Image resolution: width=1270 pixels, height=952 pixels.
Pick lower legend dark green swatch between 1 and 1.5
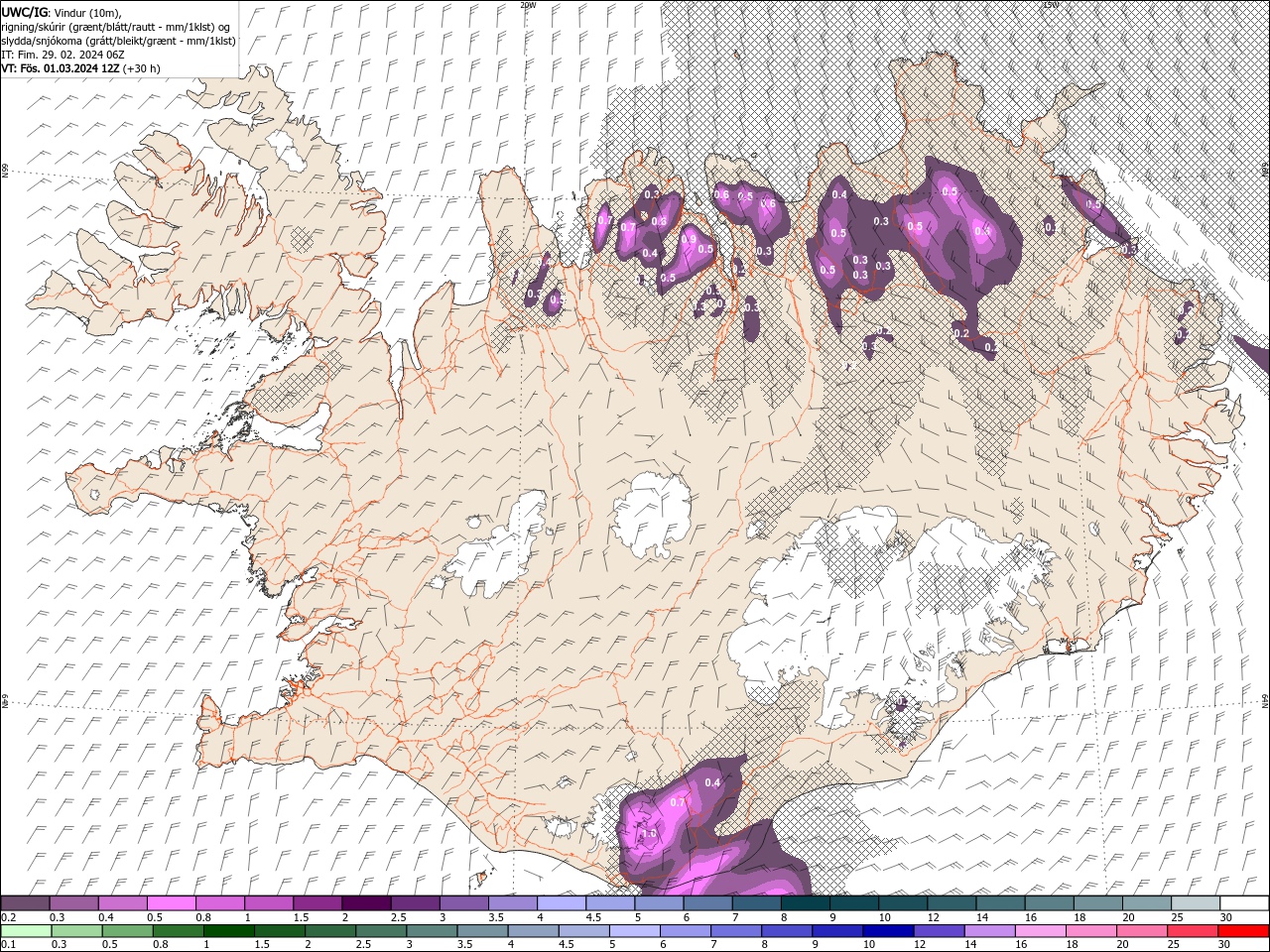click(x=228, y=931)
